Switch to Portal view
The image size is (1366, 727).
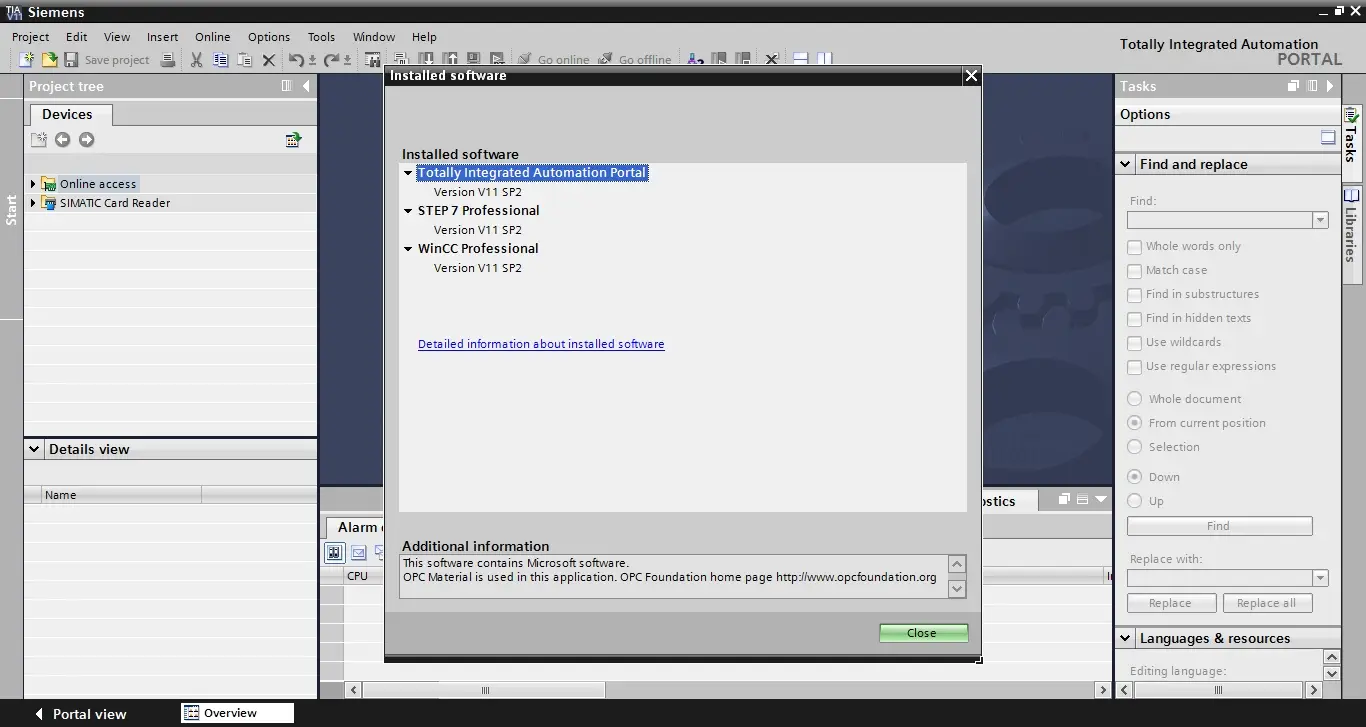pyautogui.click(x=80, y=714)
